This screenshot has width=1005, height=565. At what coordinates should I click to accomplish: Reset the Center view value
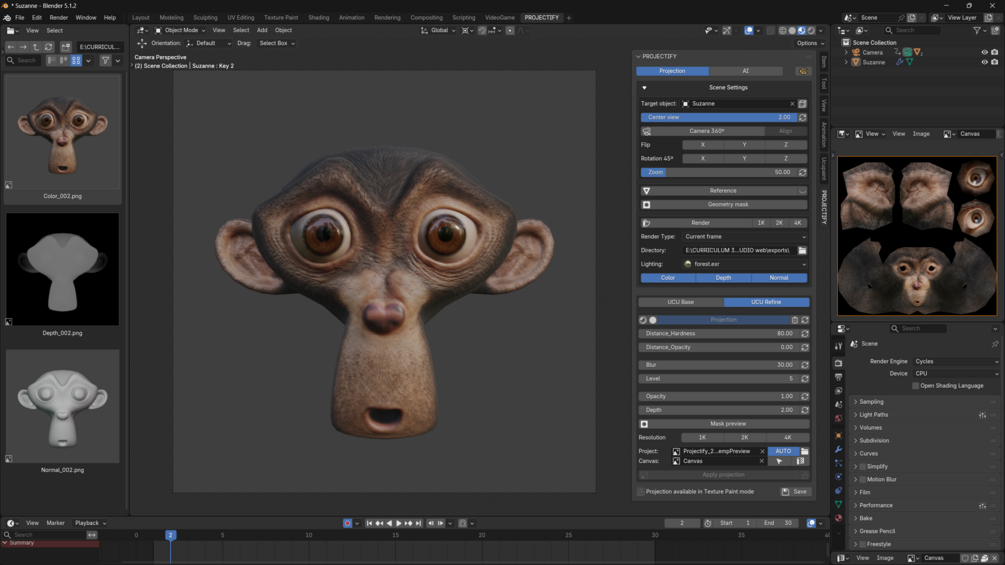pyautogui.click(x=802, y=117)
